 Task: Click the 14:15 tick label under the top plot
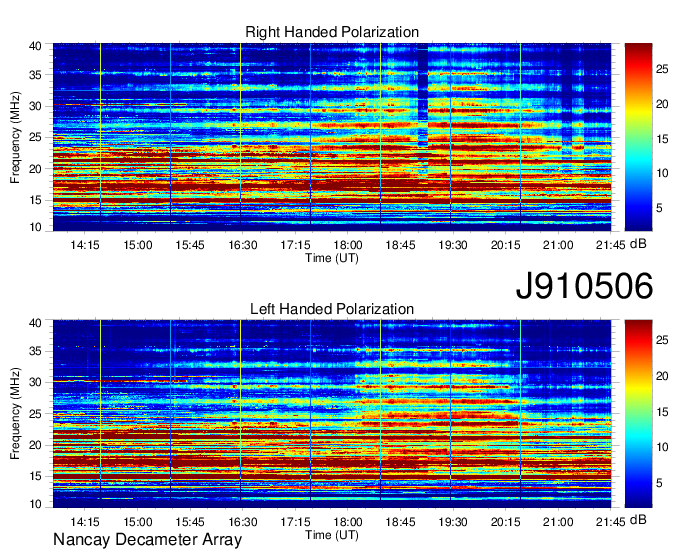[x=85, y=245]
